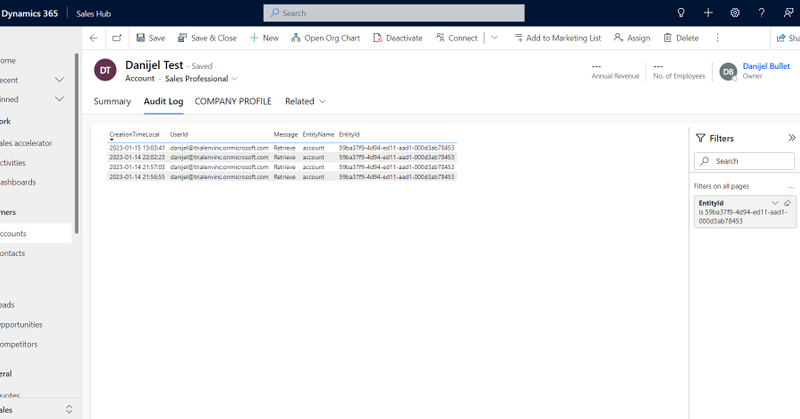This screenshot has width=800, height=419.
Task: Expand the Connect dropdown arrow
Action: click(494, 38)
